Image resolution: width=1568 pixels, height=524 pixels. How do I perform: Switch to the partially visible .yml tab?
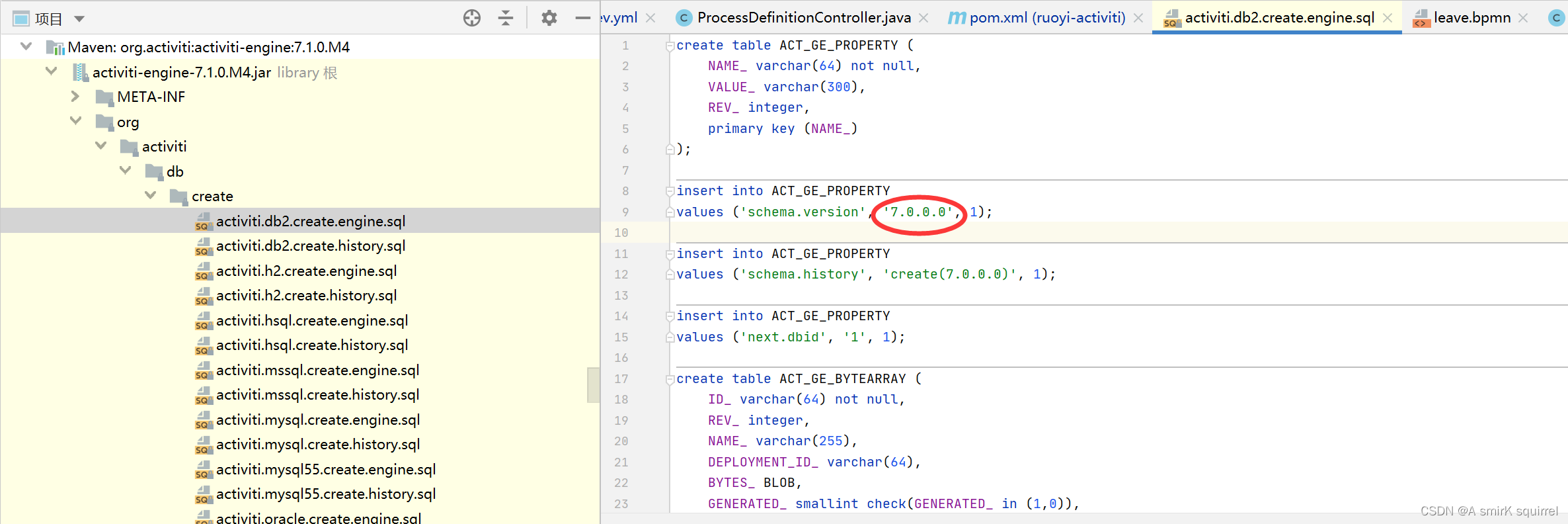click(619, 18)
